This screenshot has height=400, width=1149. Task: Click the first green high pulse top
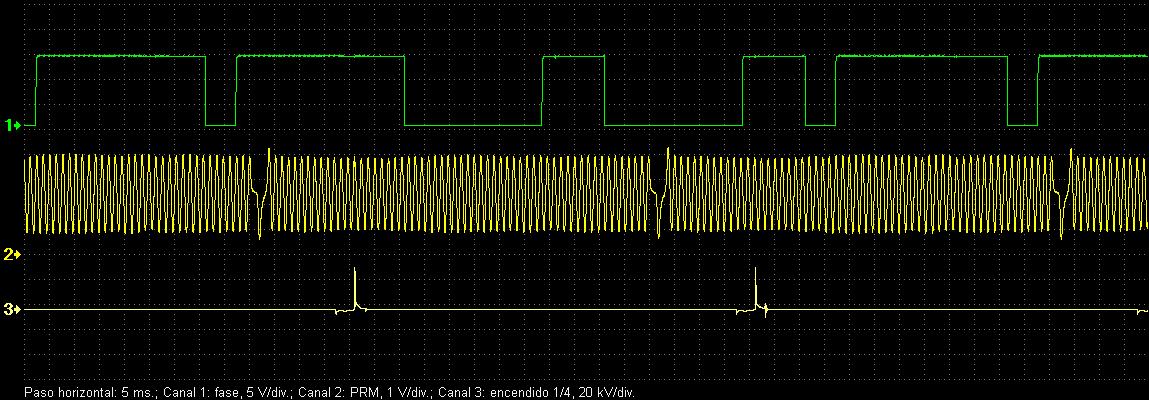(x=121, y=57)
